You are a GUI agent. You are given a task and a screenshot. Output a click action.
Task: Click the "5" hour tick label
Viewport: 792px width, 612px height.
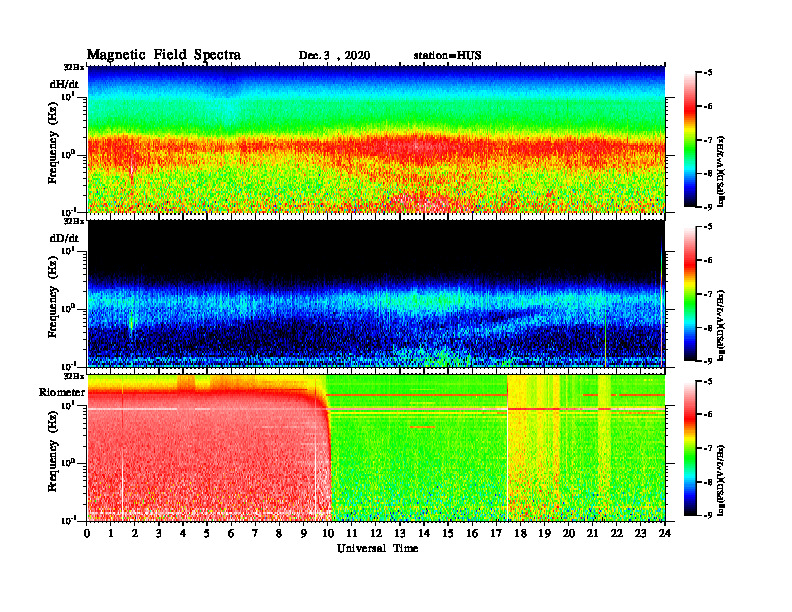click(207, 533)
